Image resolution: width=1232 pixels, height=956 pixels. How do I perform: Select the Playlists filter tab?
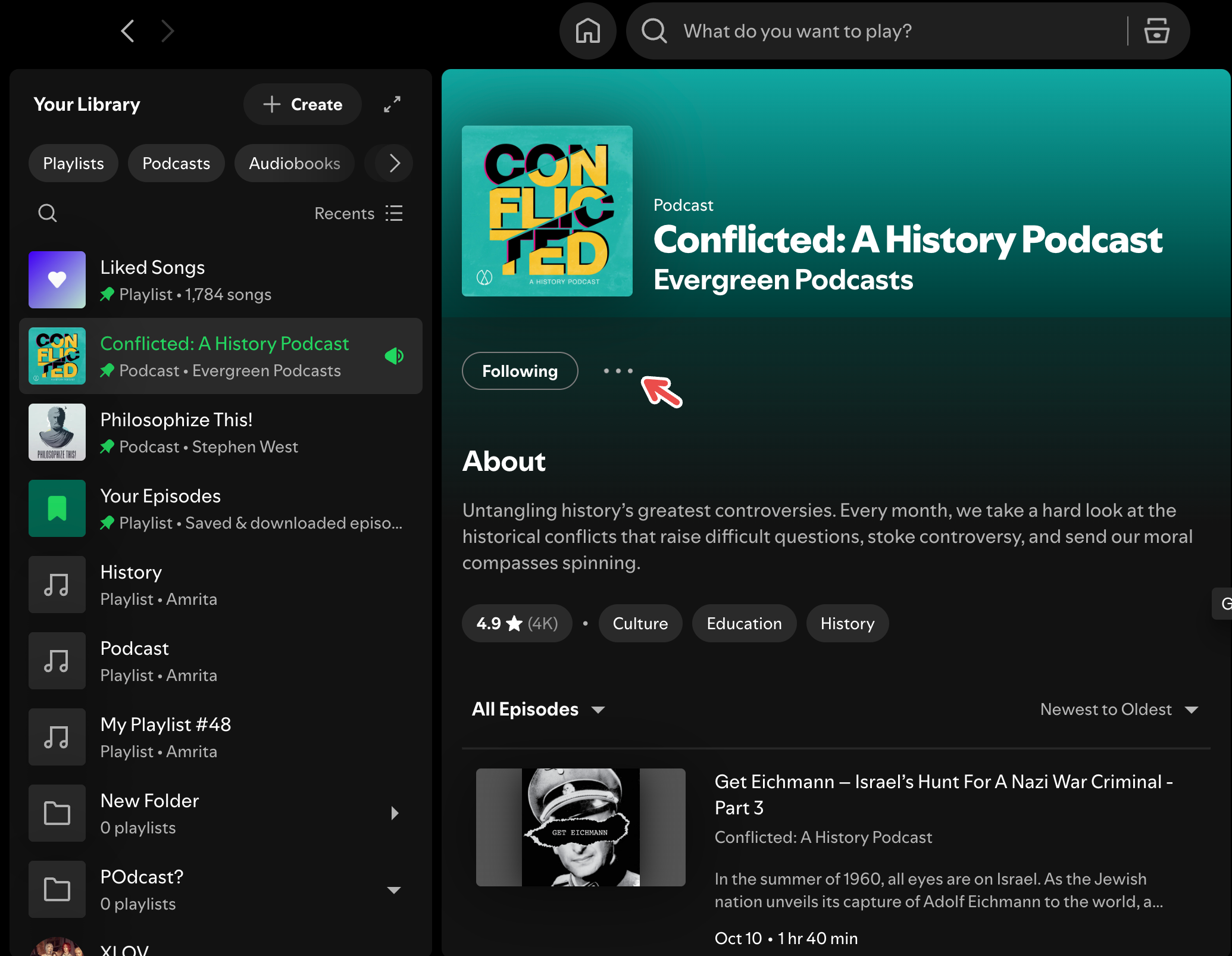click(x=73, y=163)
